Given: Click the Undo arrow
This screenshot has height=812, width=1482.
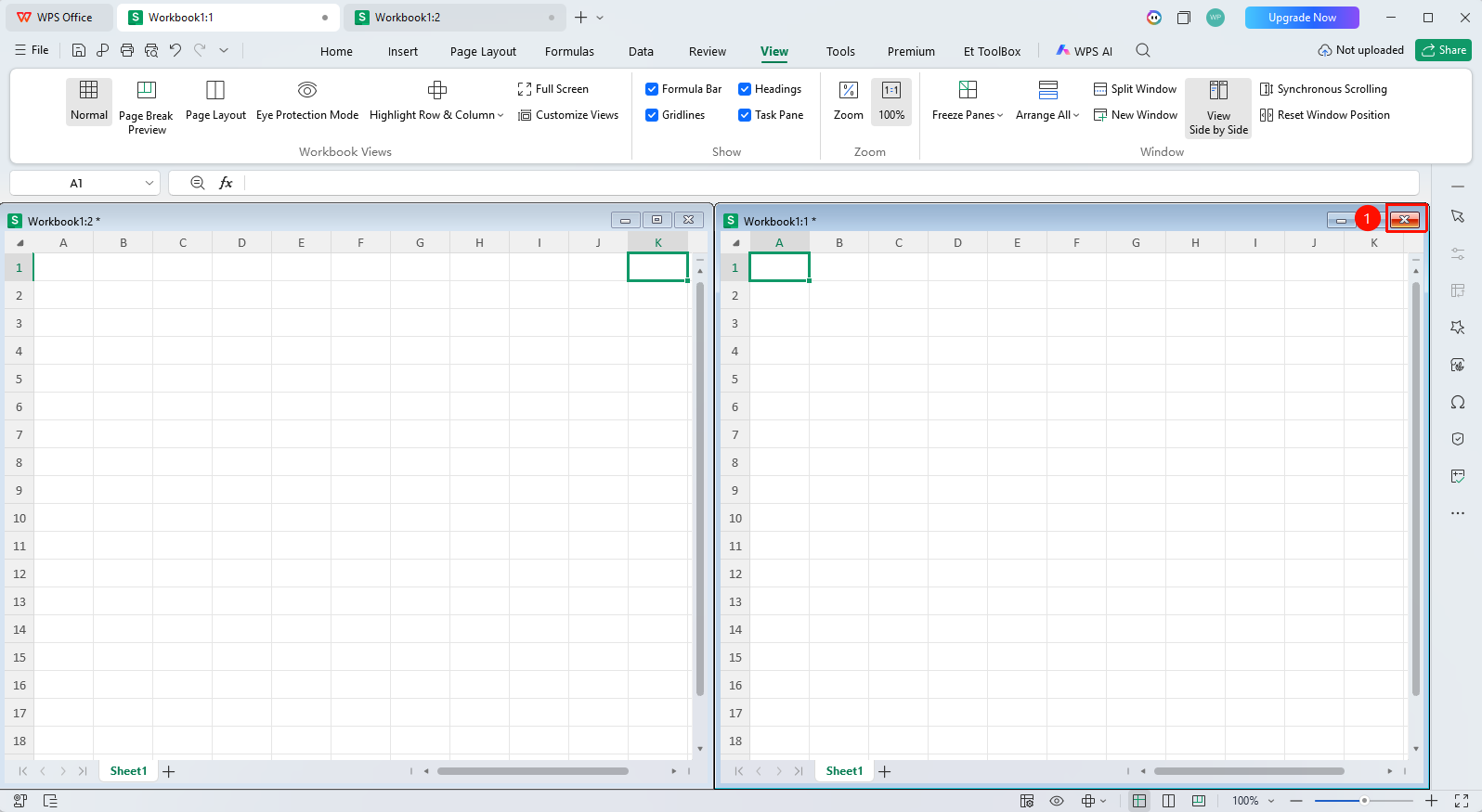Looking at the screenshot, I should pos(175,50).
